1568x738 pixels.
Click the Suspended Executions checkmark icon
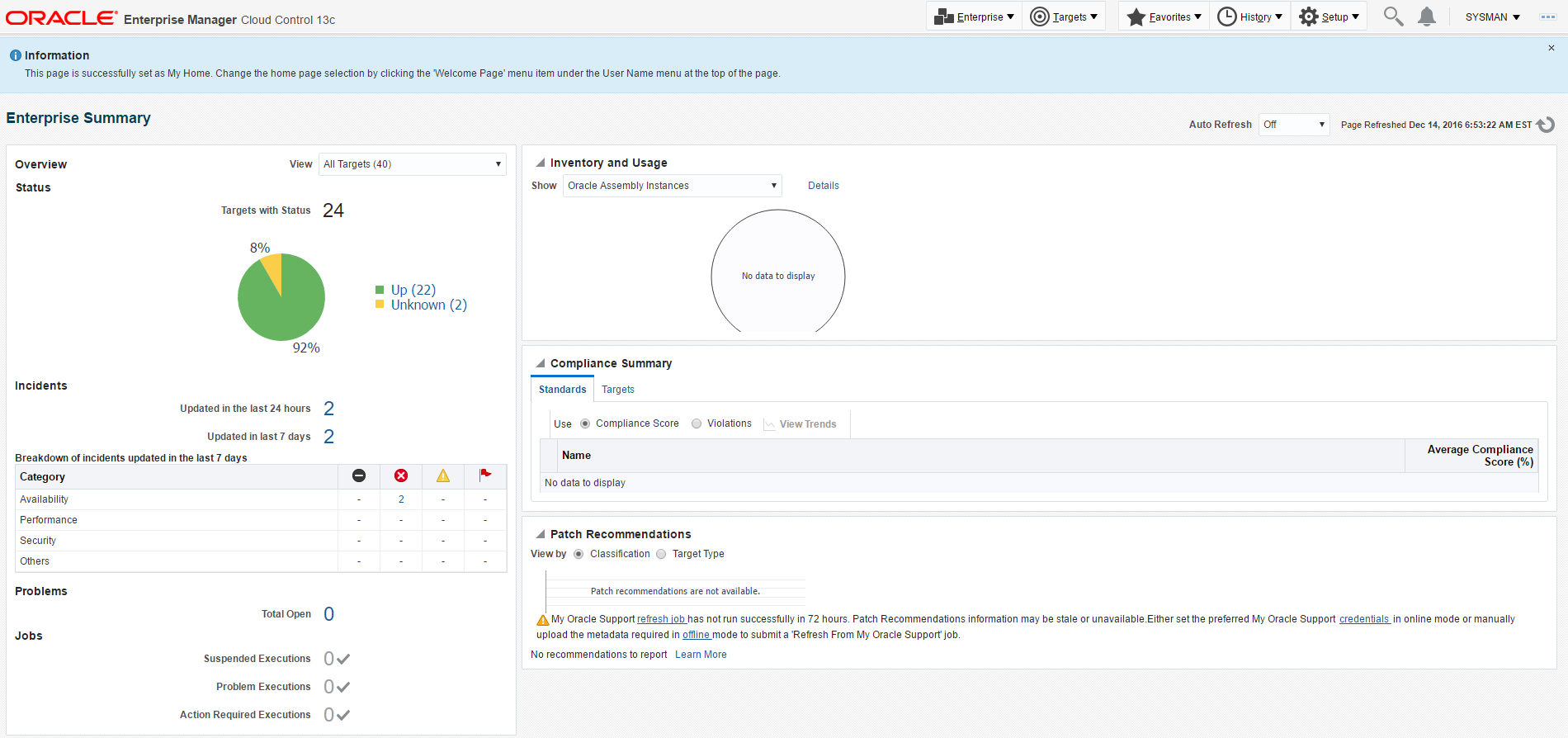click(343, 659)
